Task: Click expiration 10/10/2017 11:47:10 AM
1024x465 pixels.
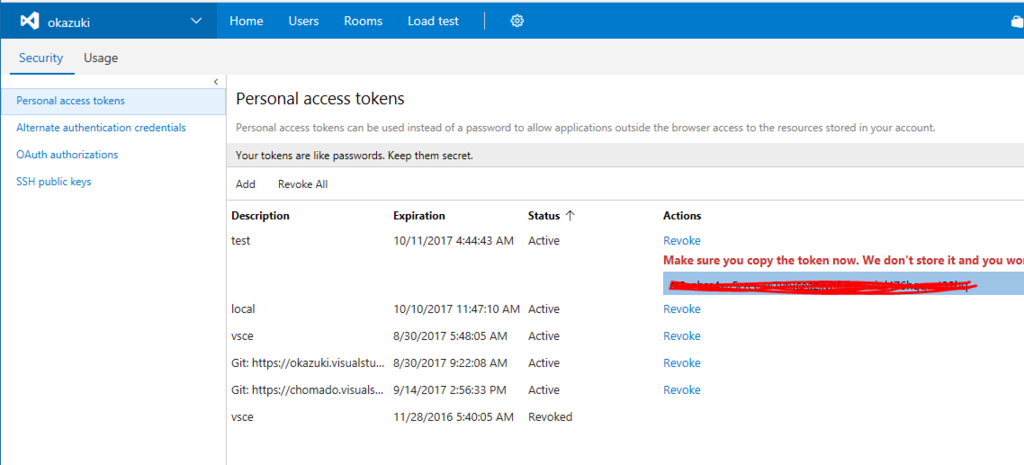Action: (456, 309)
